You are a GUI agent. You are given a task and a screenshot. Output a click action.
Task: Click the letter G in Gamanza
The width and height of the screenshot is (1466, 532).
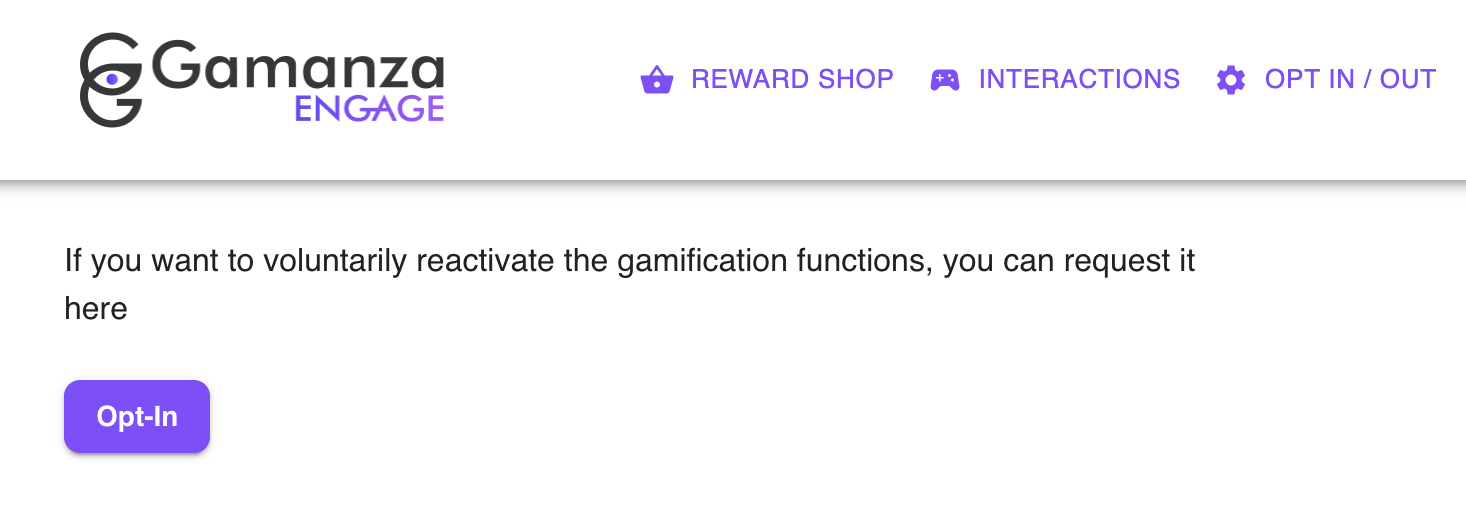coord(176,71)
